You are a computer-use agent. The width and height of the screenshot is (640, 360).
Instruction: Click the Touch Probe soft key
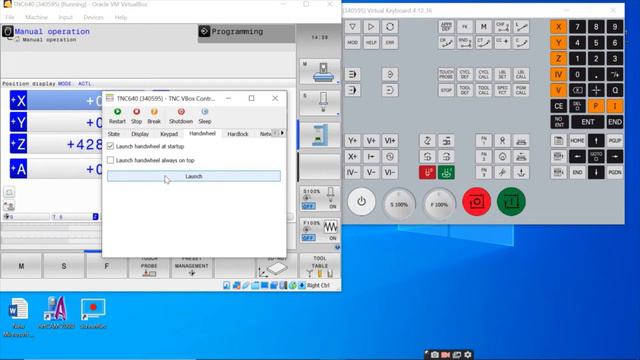point(149,267)
